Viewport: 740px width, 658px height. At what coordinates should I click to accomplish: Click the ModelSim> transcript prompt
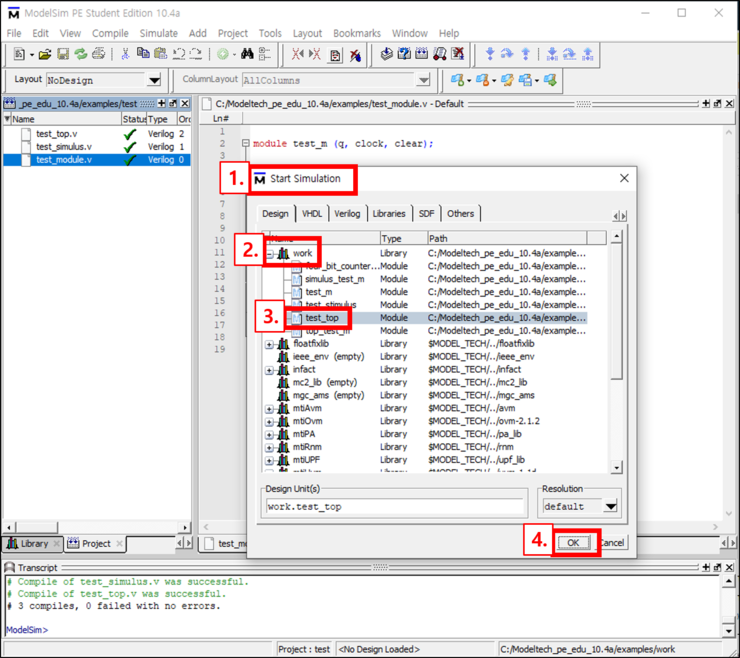[27, 630]
